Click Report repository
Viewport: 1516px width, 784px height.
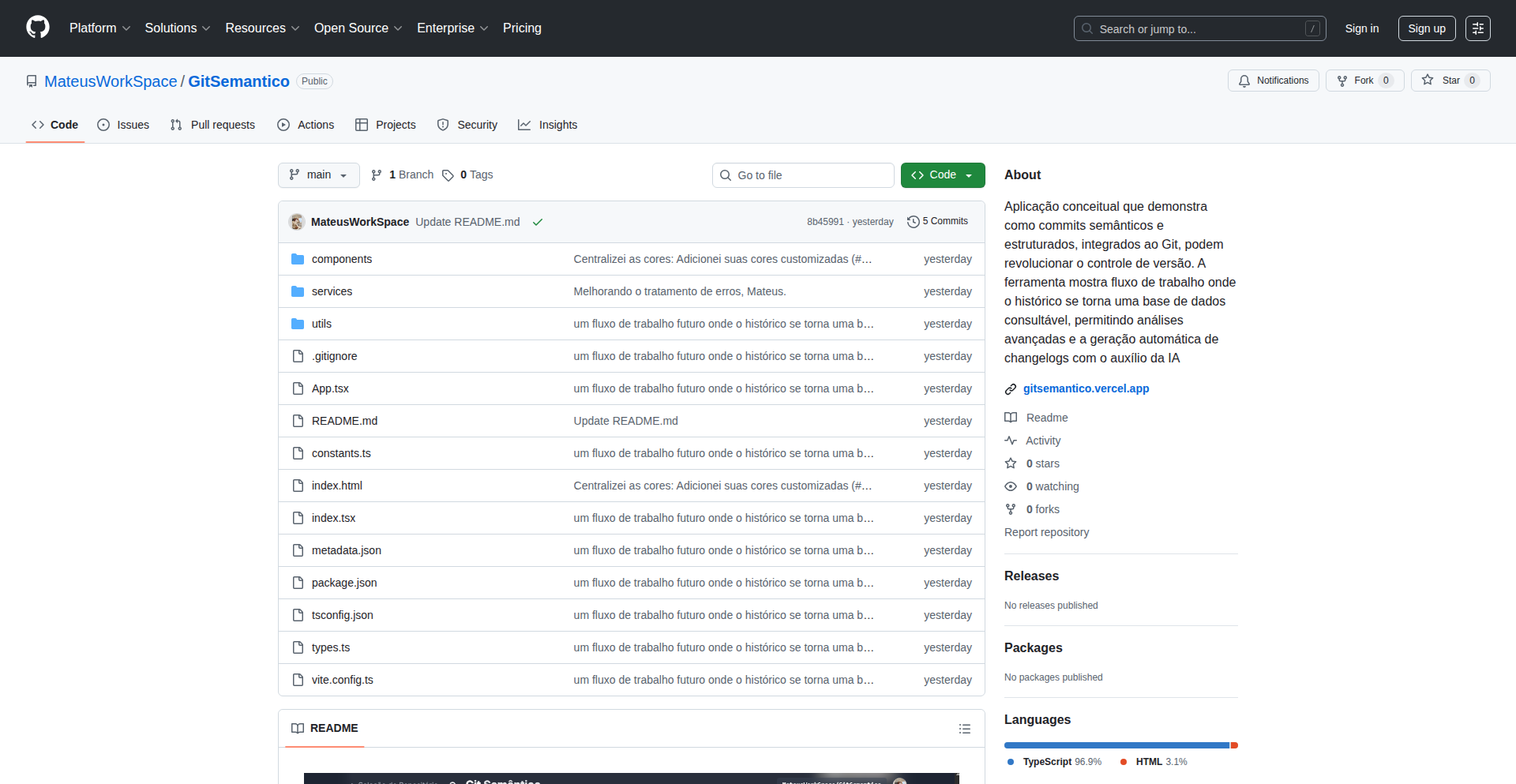coord(1046,532)
